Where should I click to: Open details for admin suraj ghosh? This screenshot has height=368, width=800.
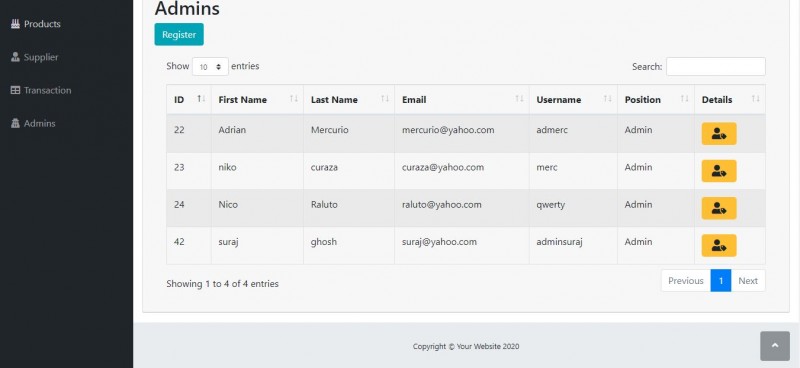tap(718, 246)
